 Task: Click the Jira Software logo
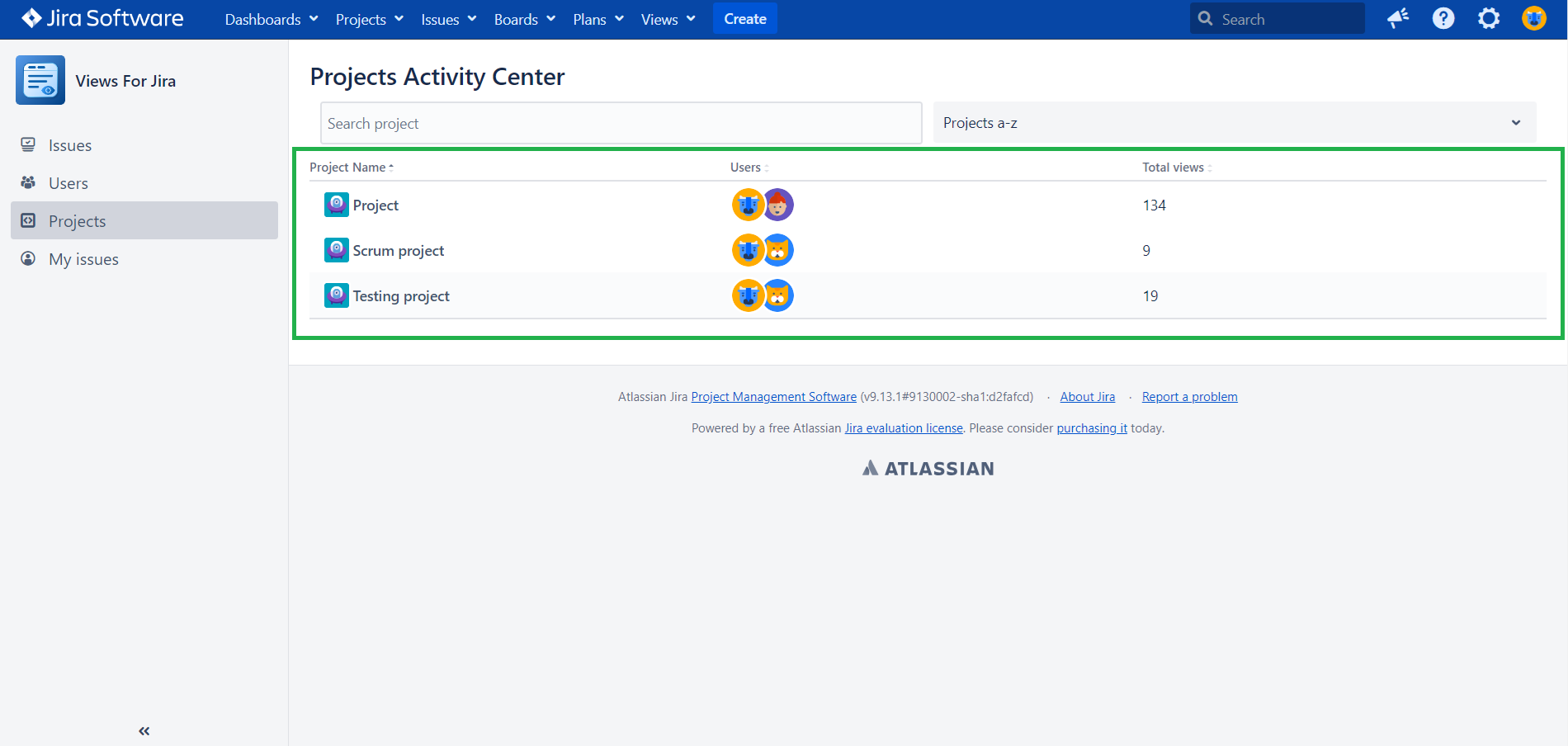[x=102, y=18]
